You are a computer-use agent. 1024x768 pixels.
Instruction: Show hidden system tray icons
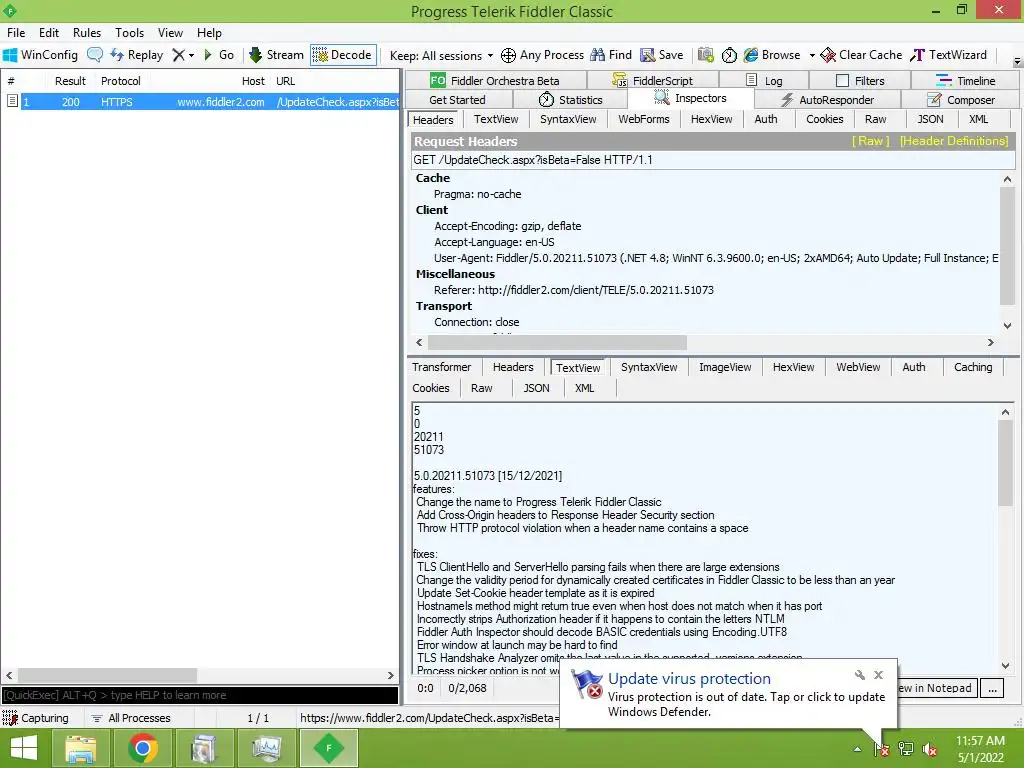857,750
